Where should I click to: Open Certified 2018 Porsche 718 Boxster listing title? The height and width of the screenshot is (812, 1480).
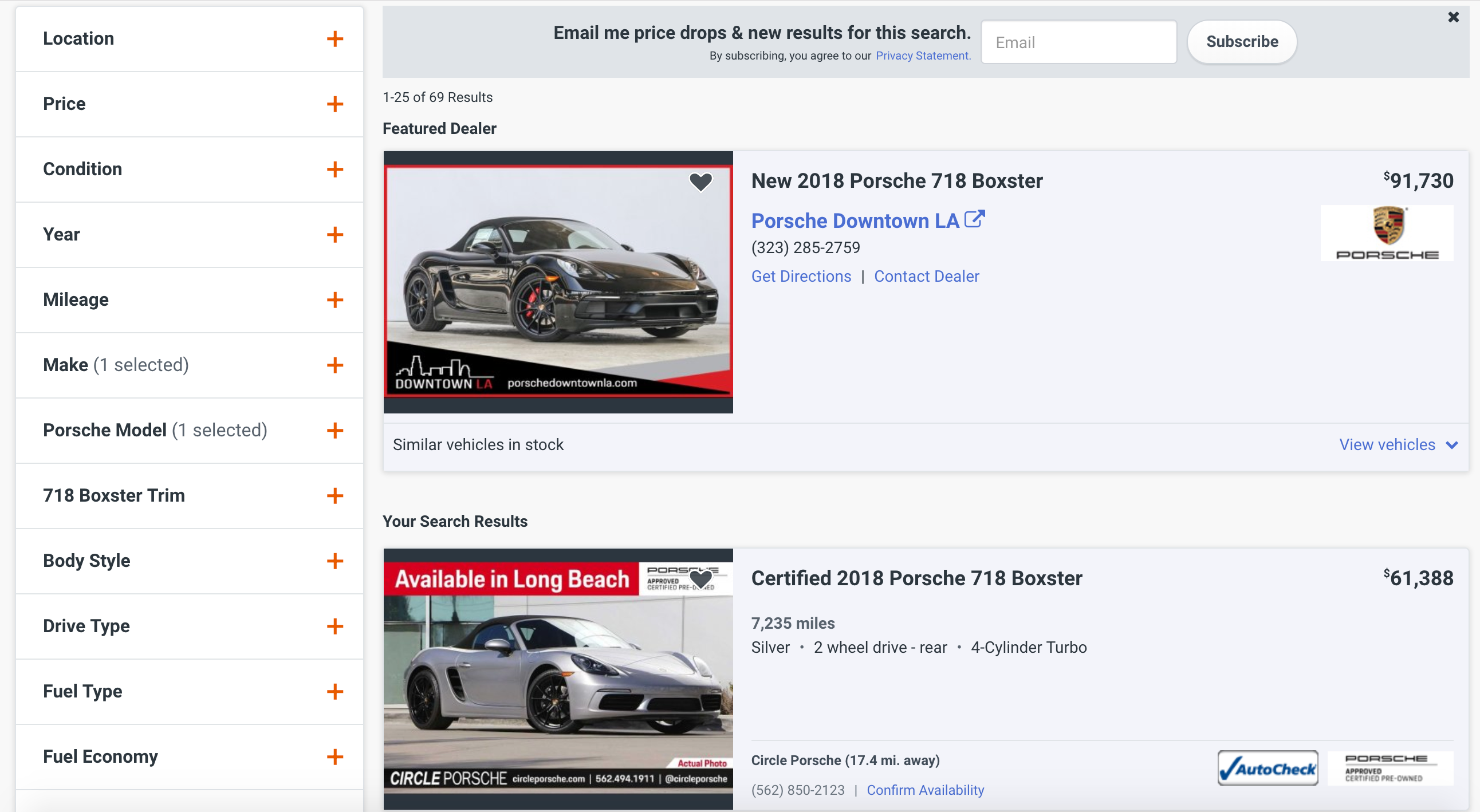(x=916, y=578)
